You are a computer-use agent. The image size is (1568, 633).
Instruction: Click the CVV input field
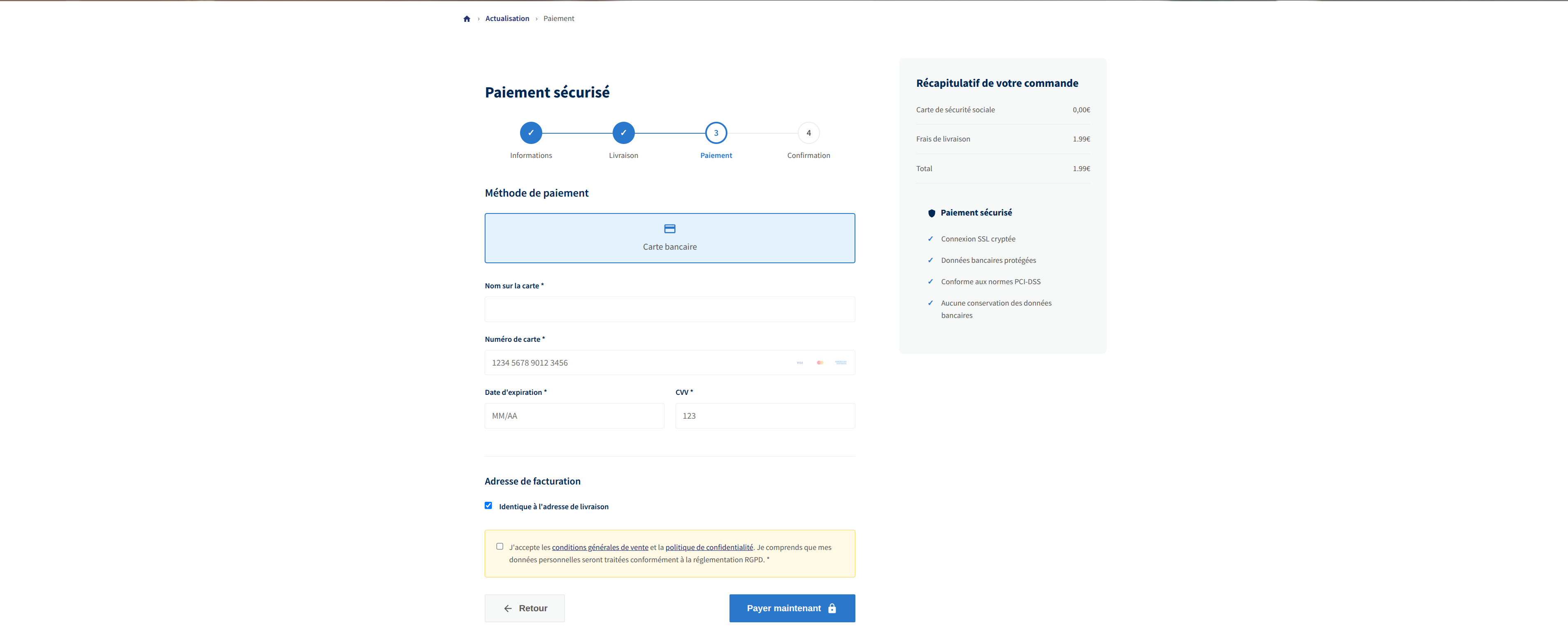point(765,416)
